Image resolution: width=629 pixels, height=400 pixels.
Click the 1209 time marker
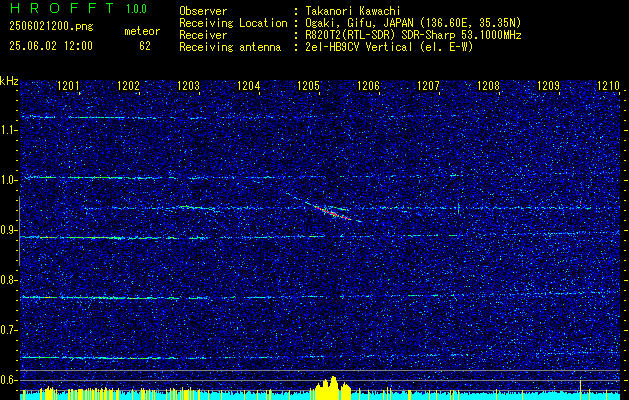point(548,85)
